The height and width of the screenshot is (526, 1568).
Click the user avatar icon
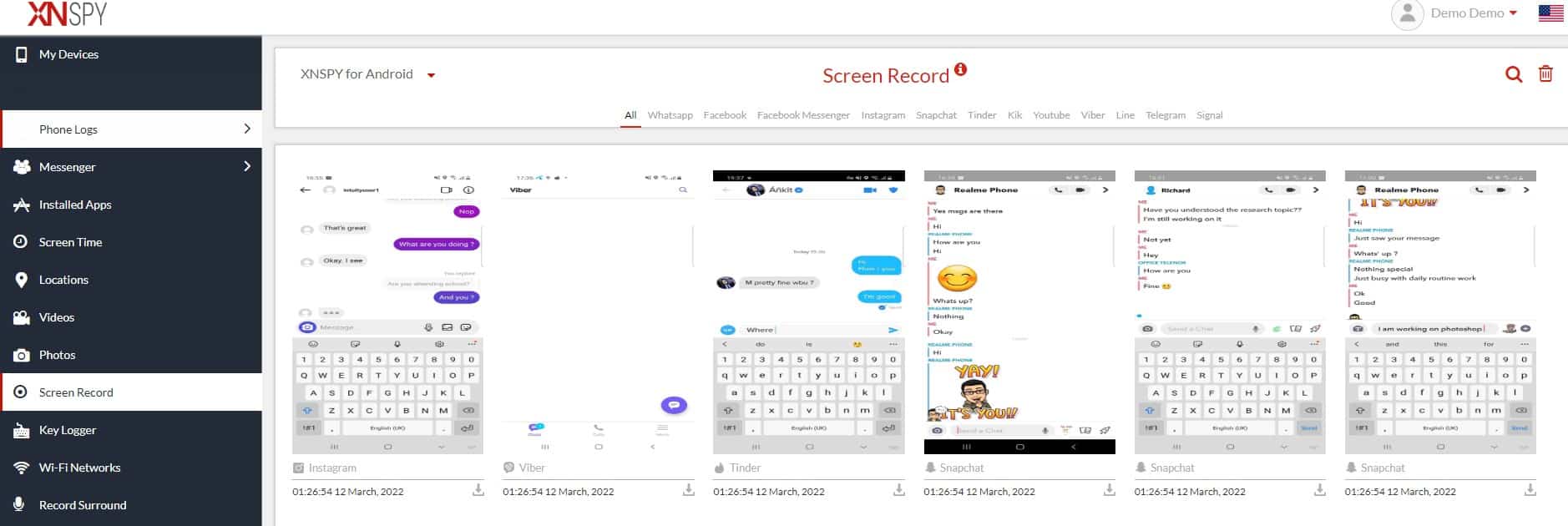click(1407, 14)
